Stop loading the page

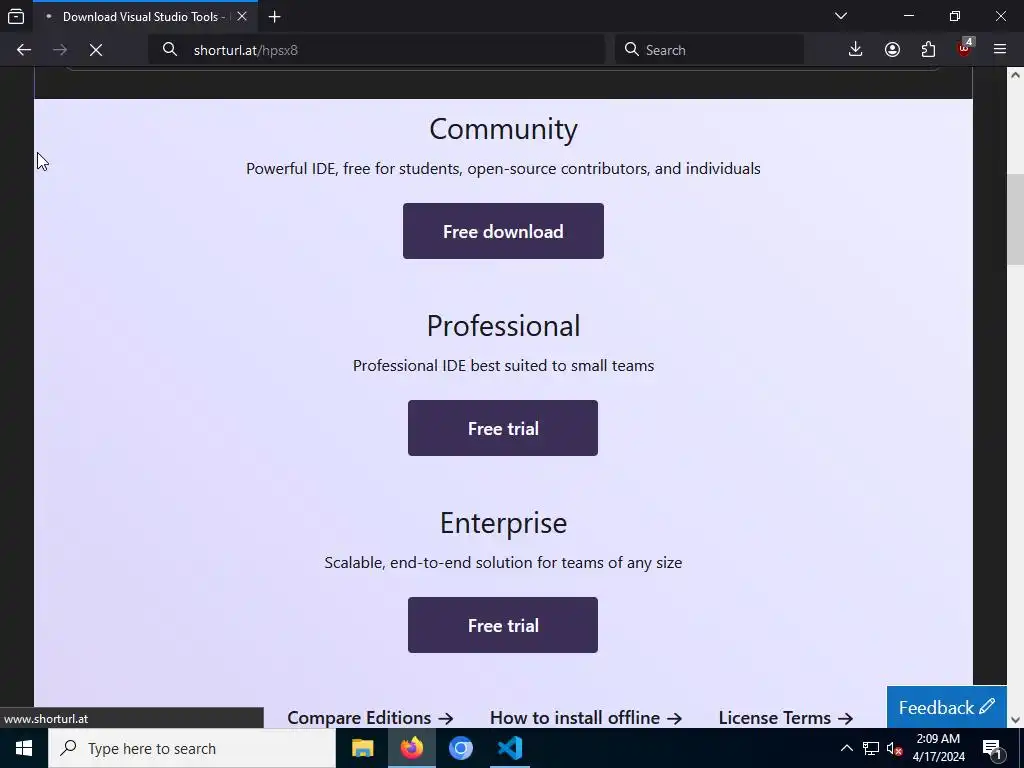coord(96,50)
